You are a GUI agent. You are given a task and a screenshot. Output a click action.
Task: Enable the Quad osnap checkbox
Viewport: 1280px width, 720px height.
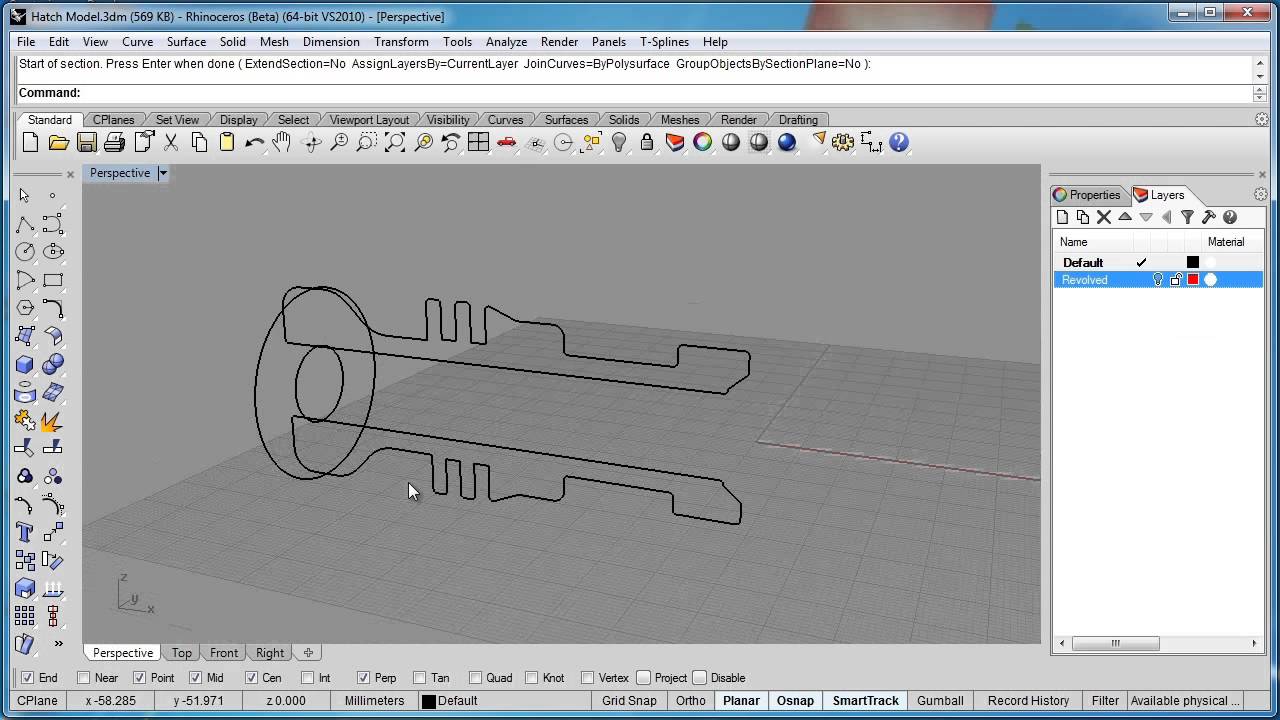475,678
